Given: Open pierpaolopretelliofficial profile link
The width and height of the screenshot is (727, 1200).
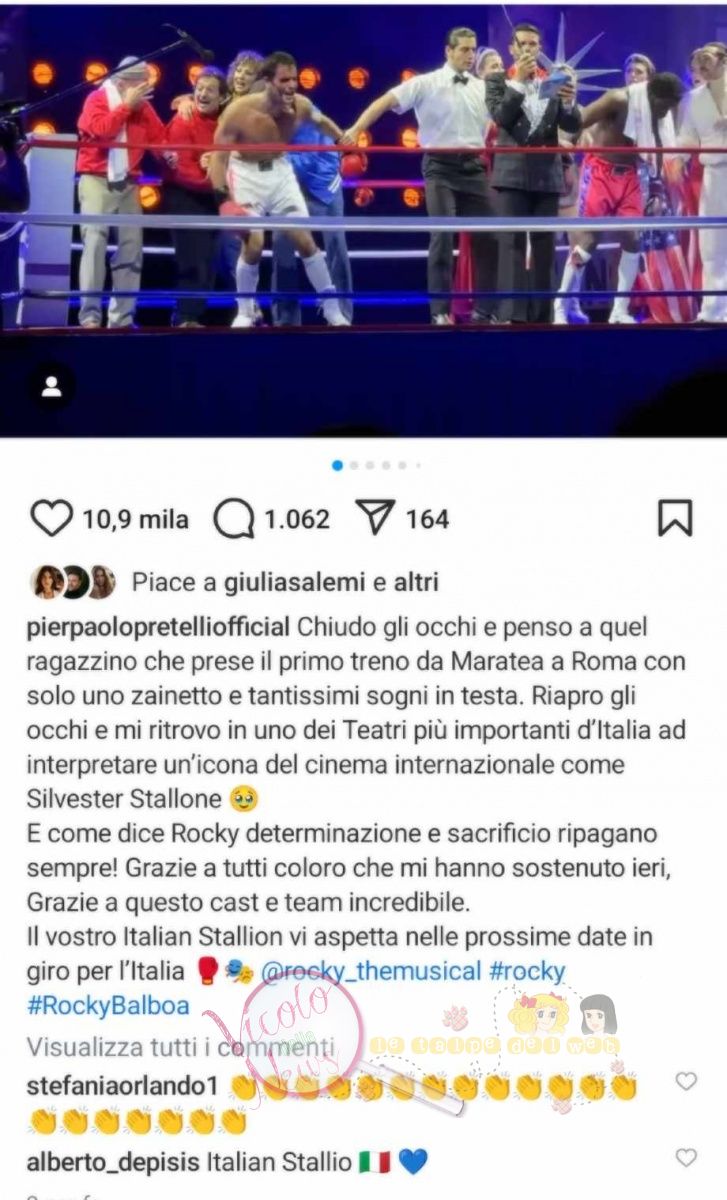Looking at the screenshot, I should tap(160, 628).
